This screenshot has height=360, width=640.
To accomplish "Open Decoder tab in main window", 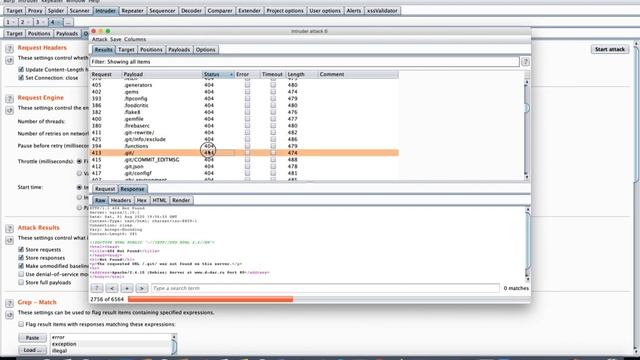I will (x=191, y=11).
